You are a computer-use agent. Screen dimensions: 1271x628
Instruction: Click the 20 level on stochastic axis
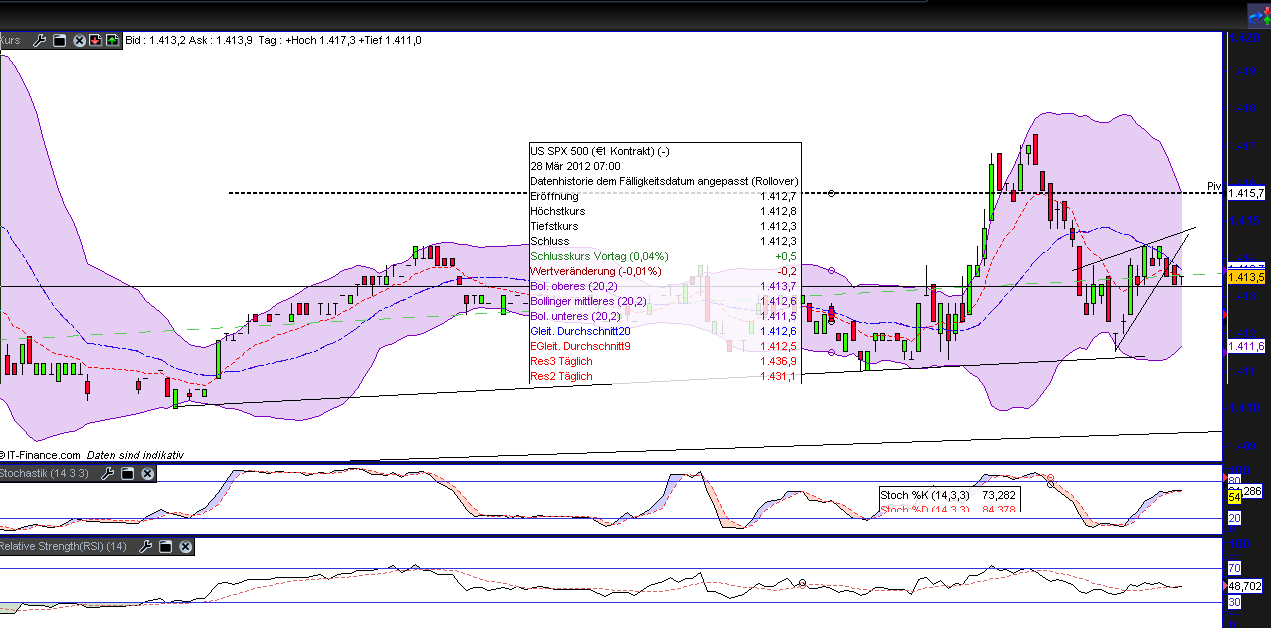[1234, 518]
